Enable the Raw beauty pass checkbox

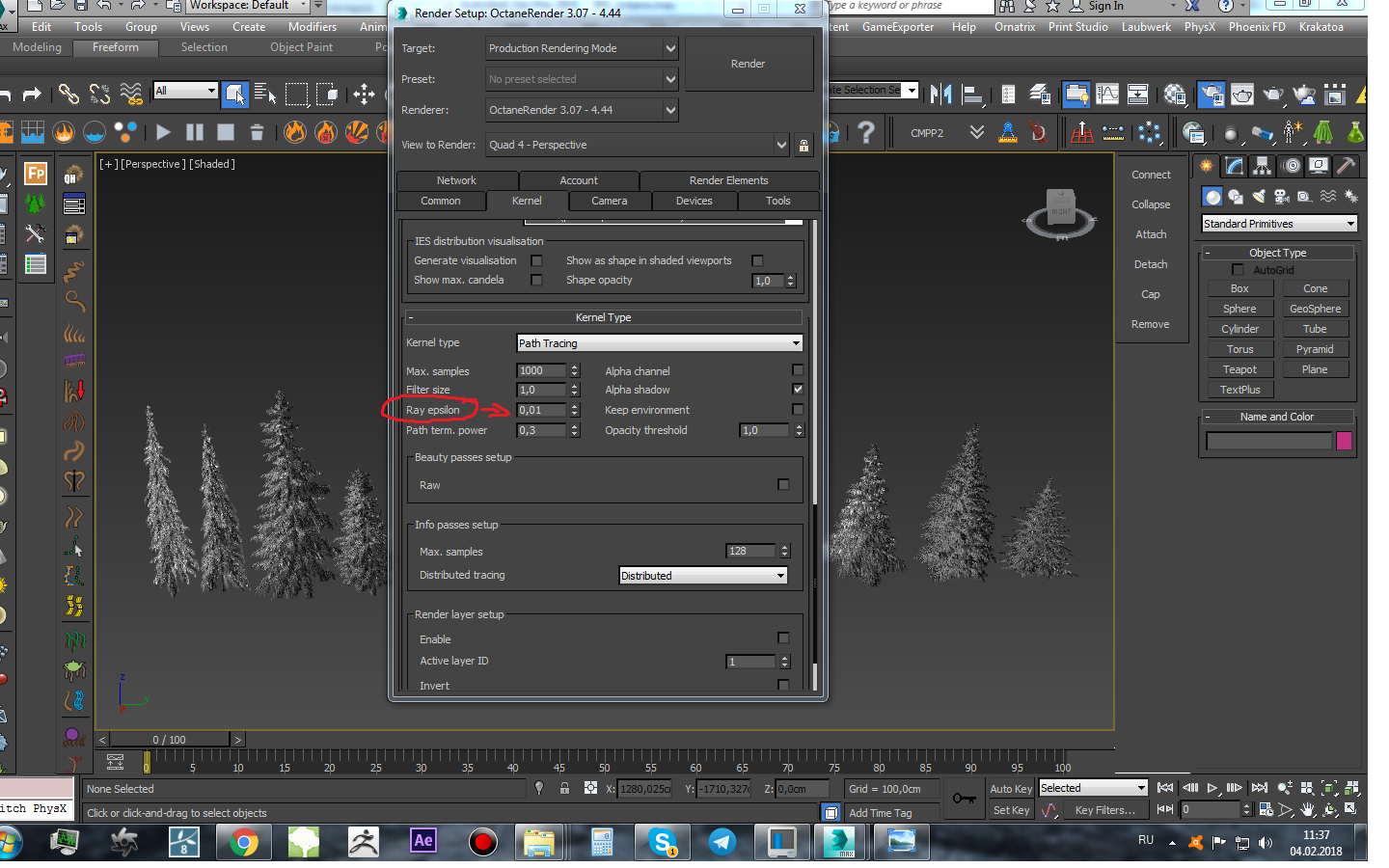(x=783, y=484)
